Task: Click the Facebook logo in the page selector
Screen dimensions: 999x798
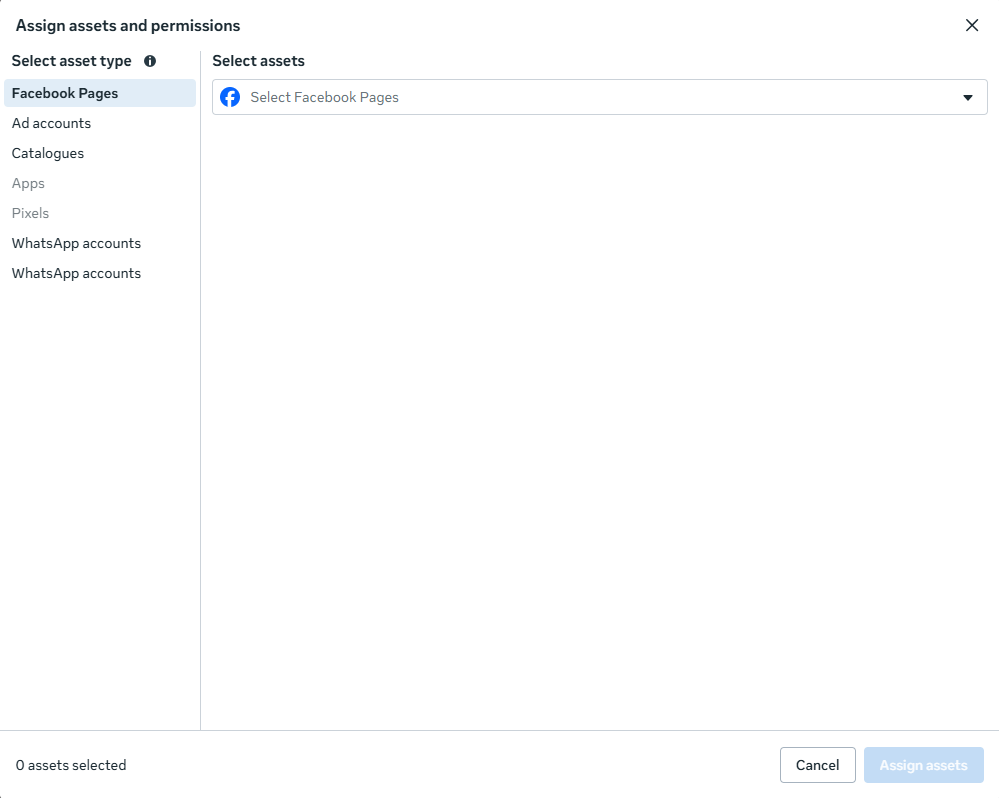Action: coord(230,97)
